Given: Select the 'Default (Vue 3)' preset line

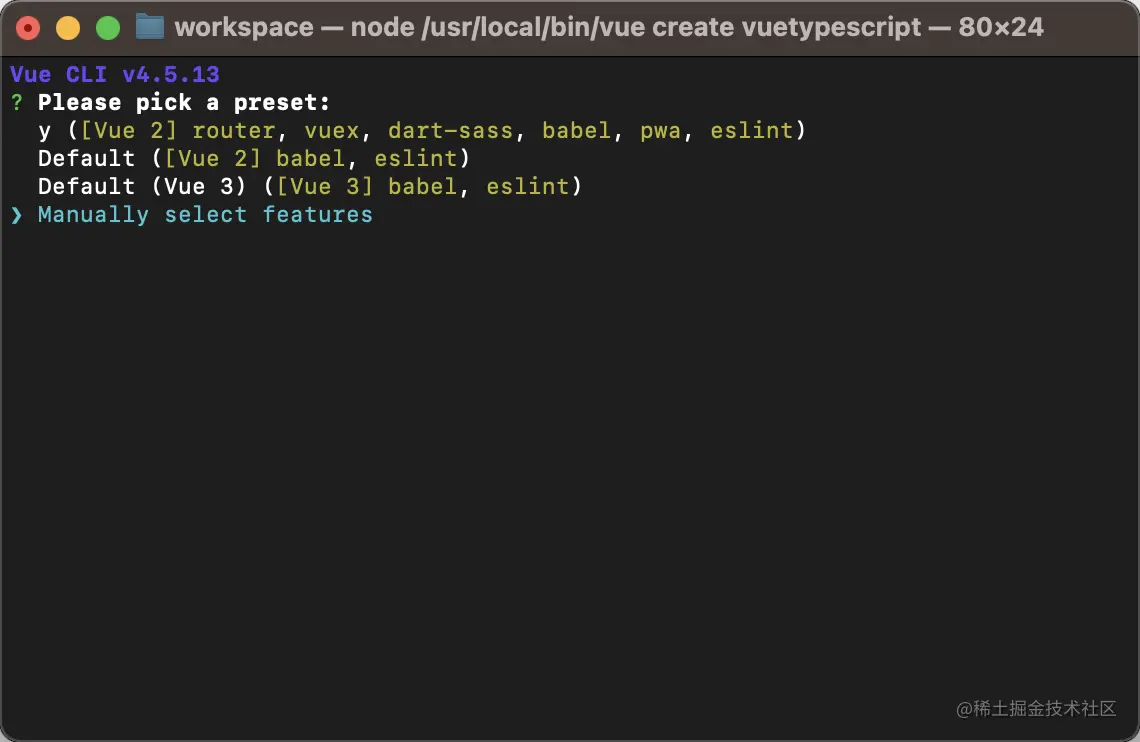Looking at the screenshot, I should coord(310,187).
